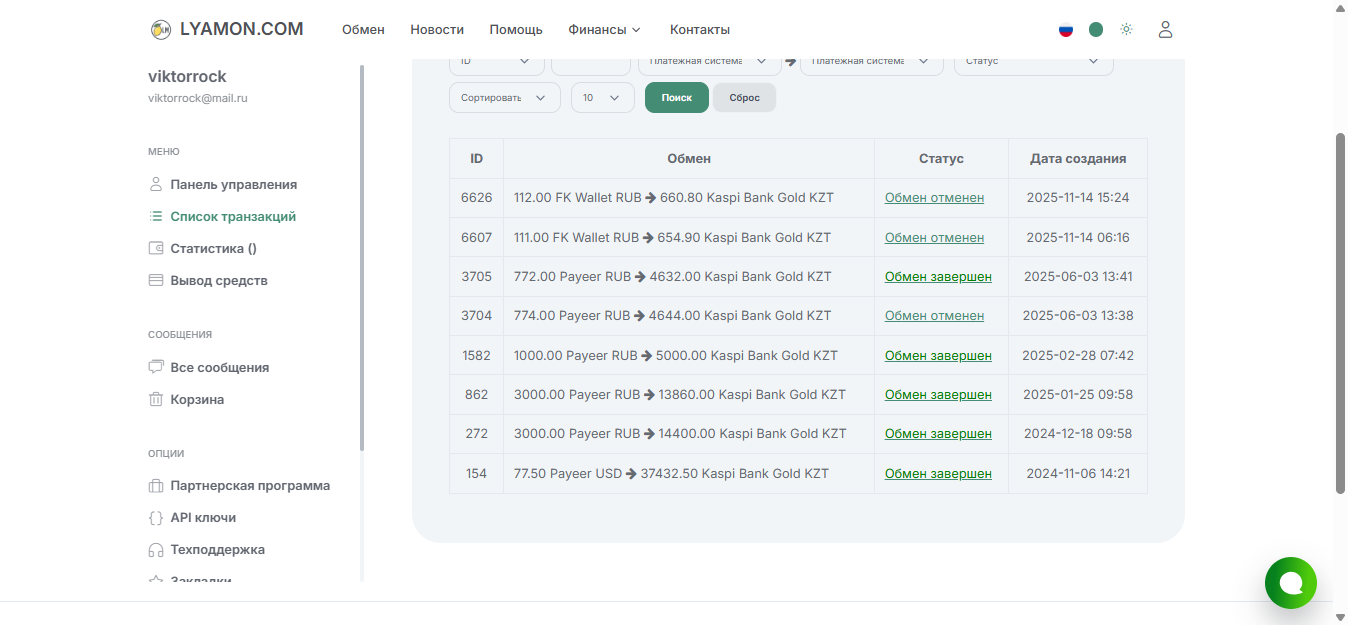The width and height of the screenshot is (1348, 625).
Task: Click ID cell 272
Action: pos(477,434)
